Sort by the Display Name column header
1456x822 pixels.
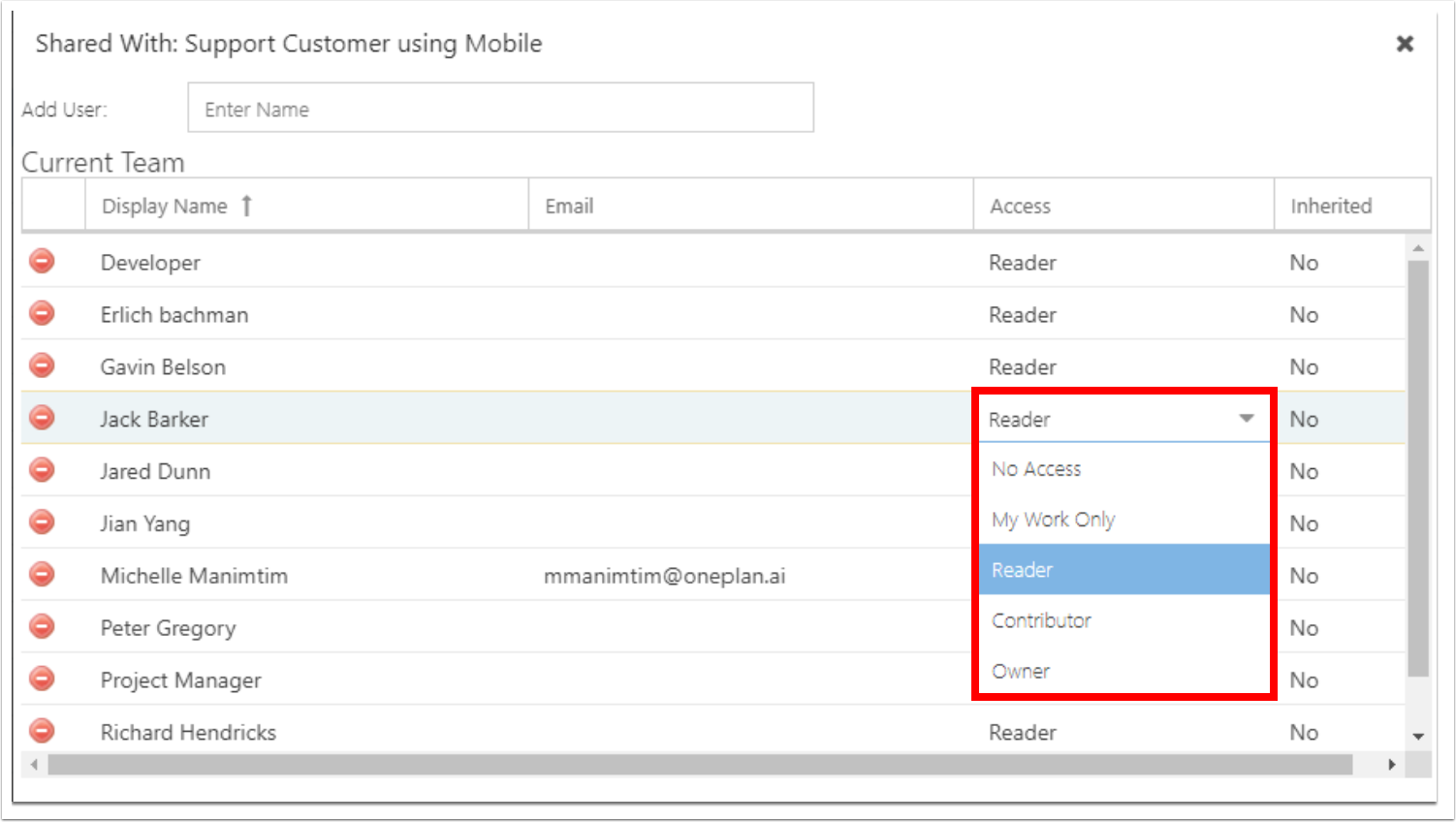(x=306, y=205)
